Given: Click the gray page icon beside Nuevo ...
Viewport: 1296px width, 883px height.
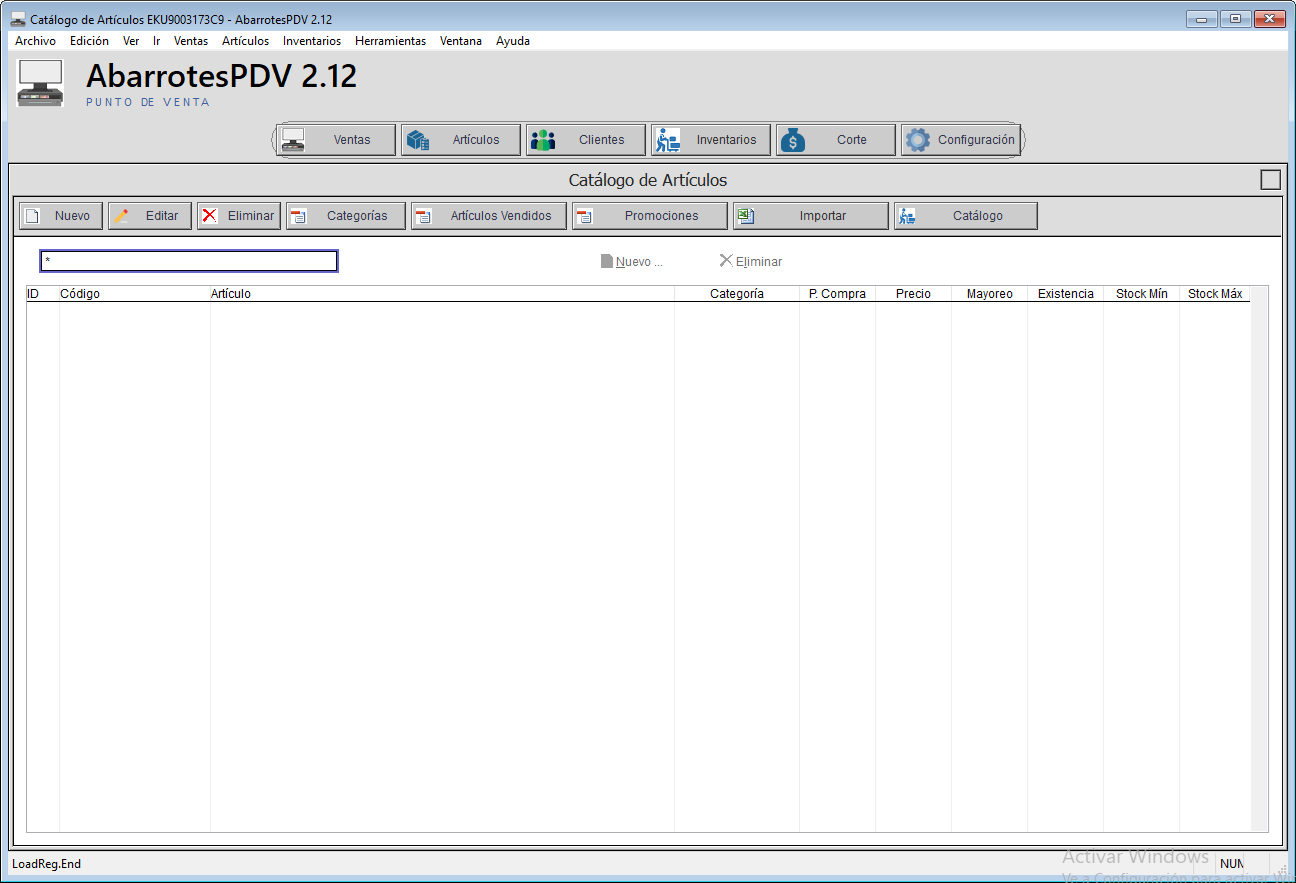Looking at the screenshot, I should click(x=606, y=261).
